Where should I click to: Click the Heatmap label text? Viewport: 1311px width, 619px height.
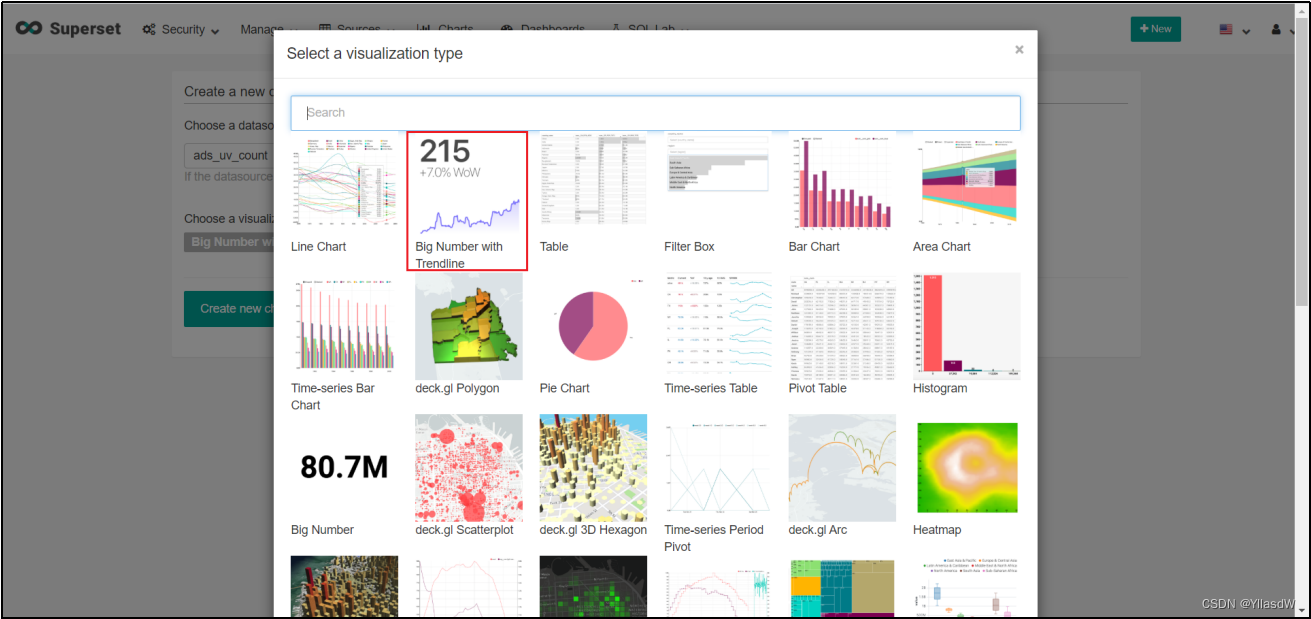point(938,530)
